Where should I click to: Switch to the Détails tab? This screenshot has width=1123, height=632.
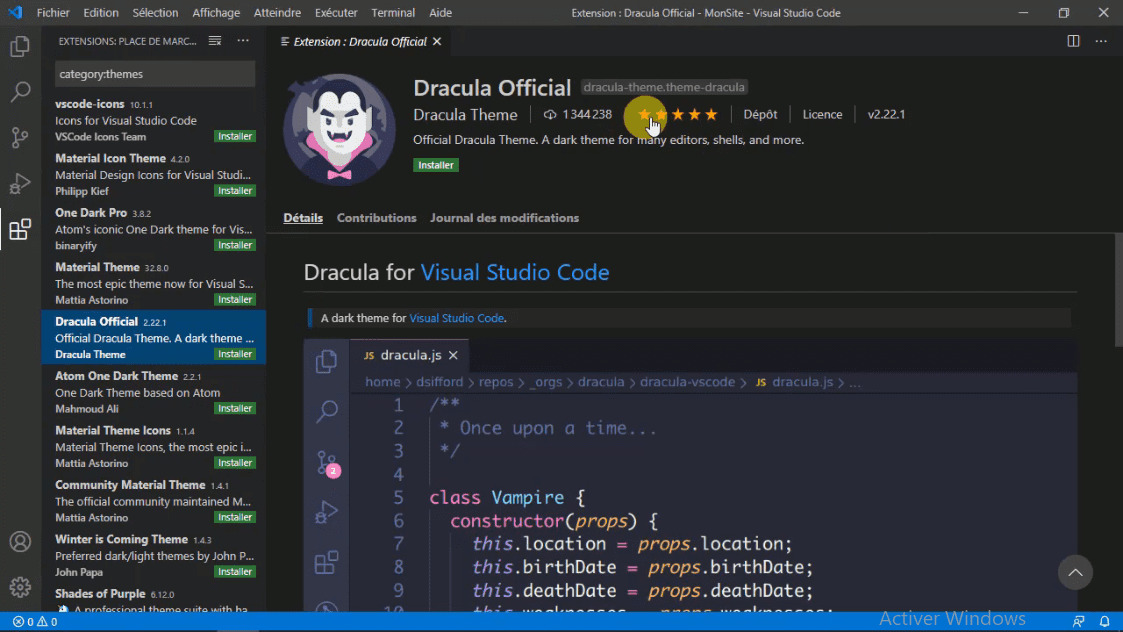click(303, 218)
